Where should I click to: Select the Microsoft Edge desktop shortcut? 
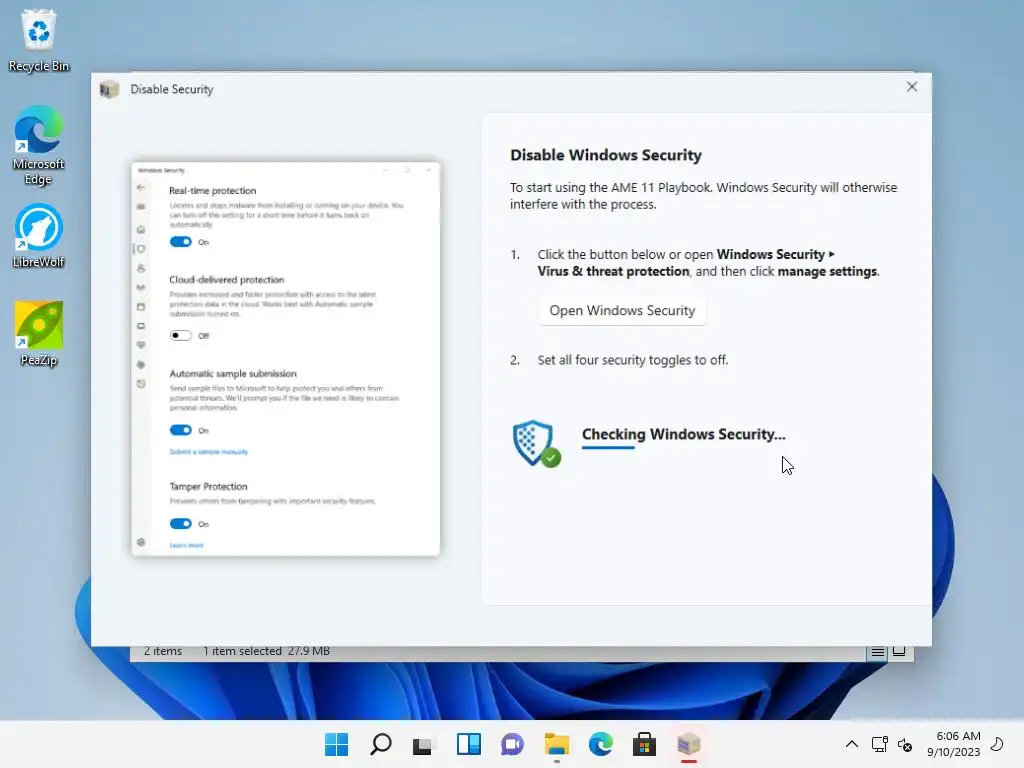(x=39, y=146)
